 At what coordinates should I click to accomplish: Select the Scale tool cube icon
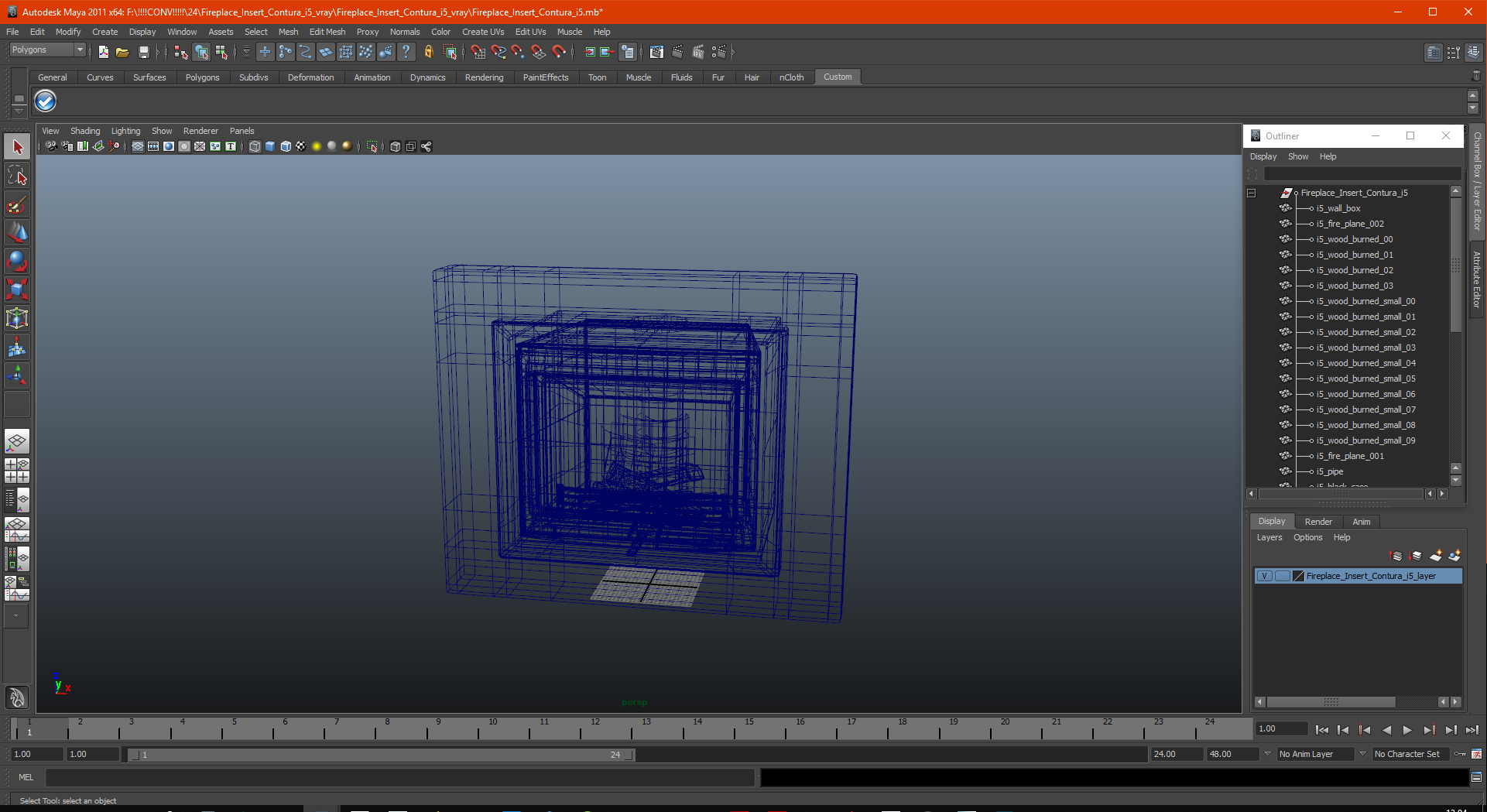(17, 290)
